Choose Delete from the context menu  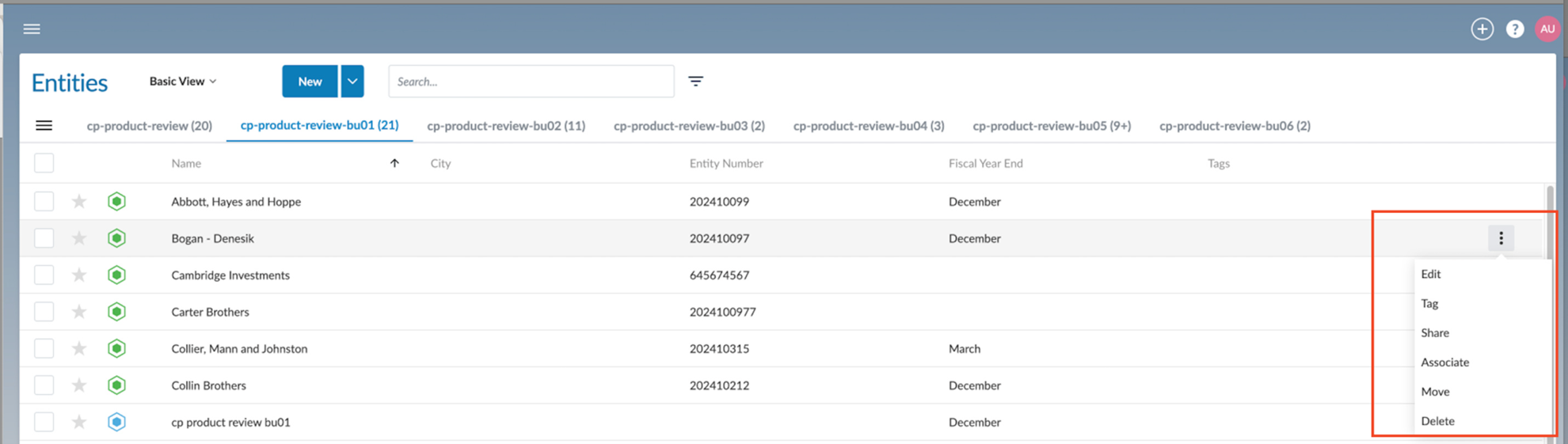(1437, 421)
